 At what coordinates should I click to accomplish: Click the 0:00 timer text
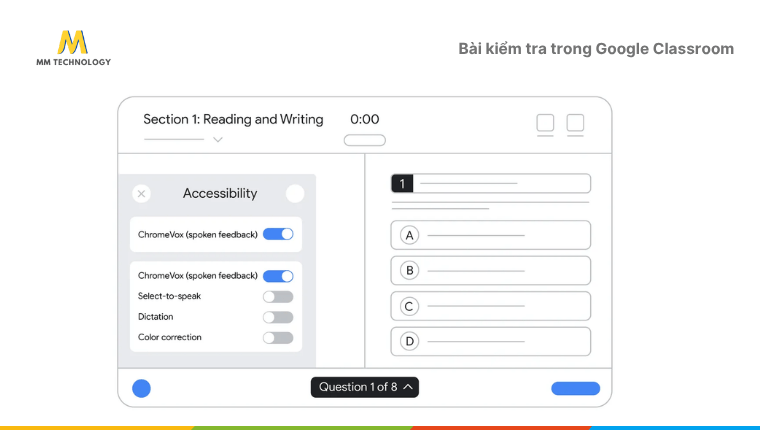pos(365,119)
